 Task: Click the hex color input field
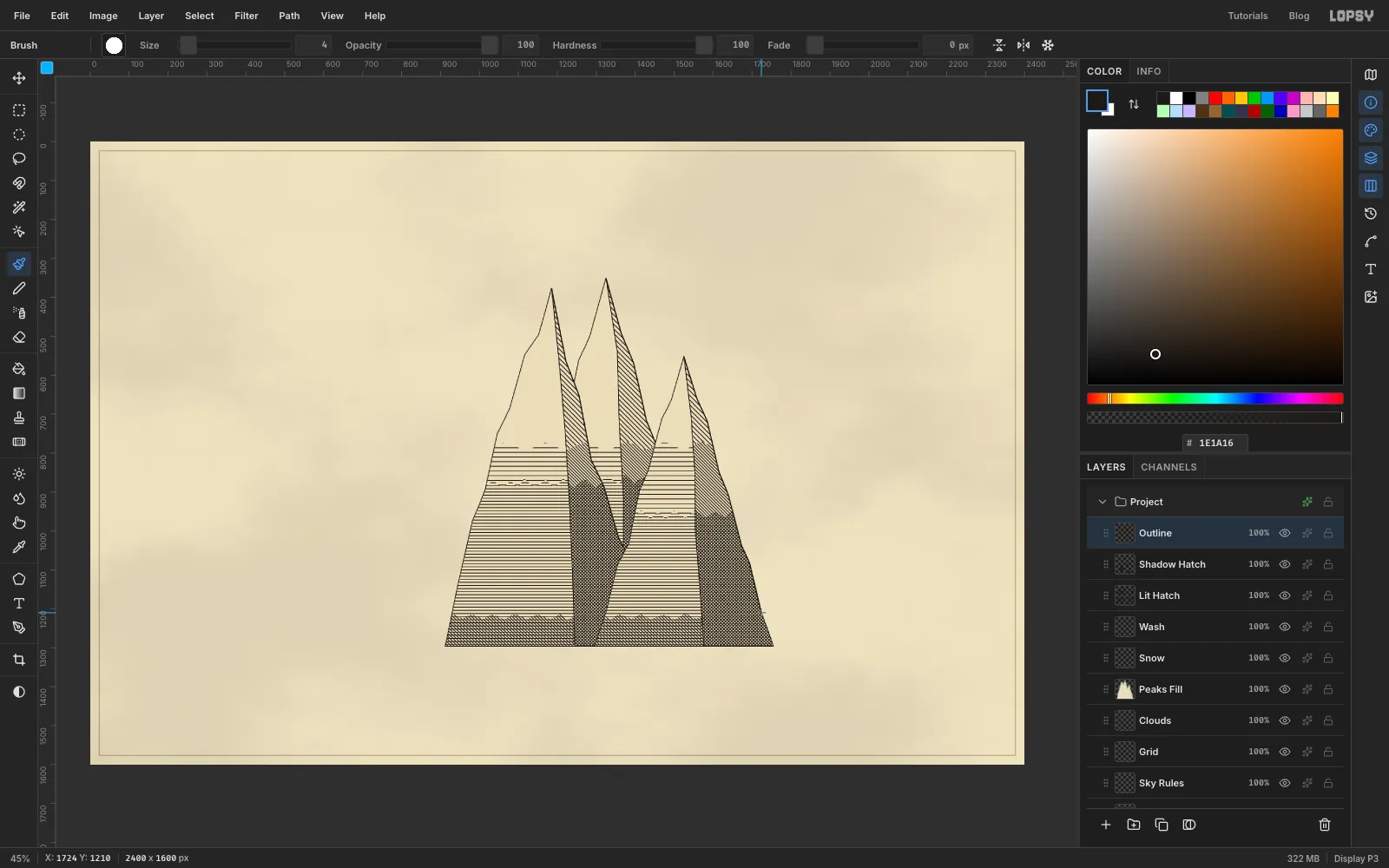[1215, 443]
